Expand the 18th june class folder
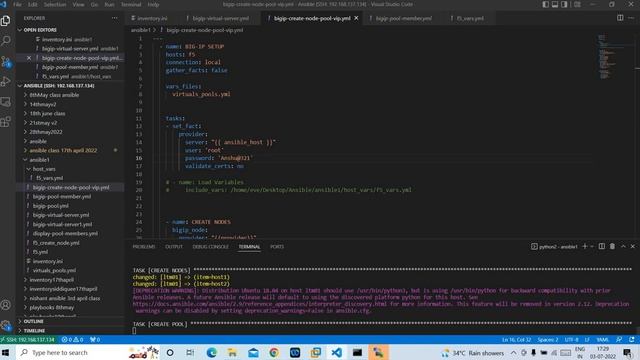The image size is (640, 360). [x=47, y=113]
